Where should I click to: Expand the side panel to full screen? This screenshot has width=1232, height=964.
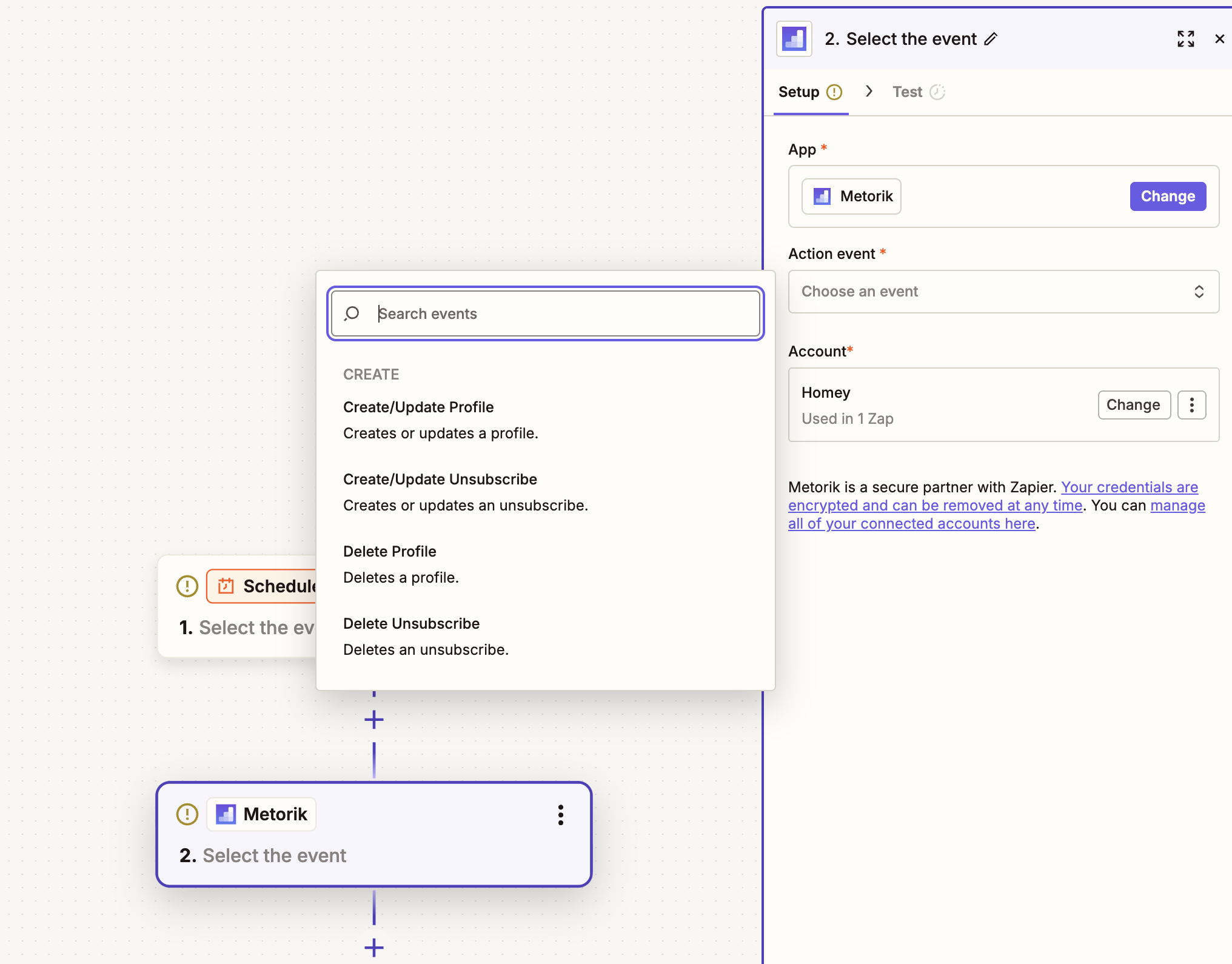(x=1186, y=39)
